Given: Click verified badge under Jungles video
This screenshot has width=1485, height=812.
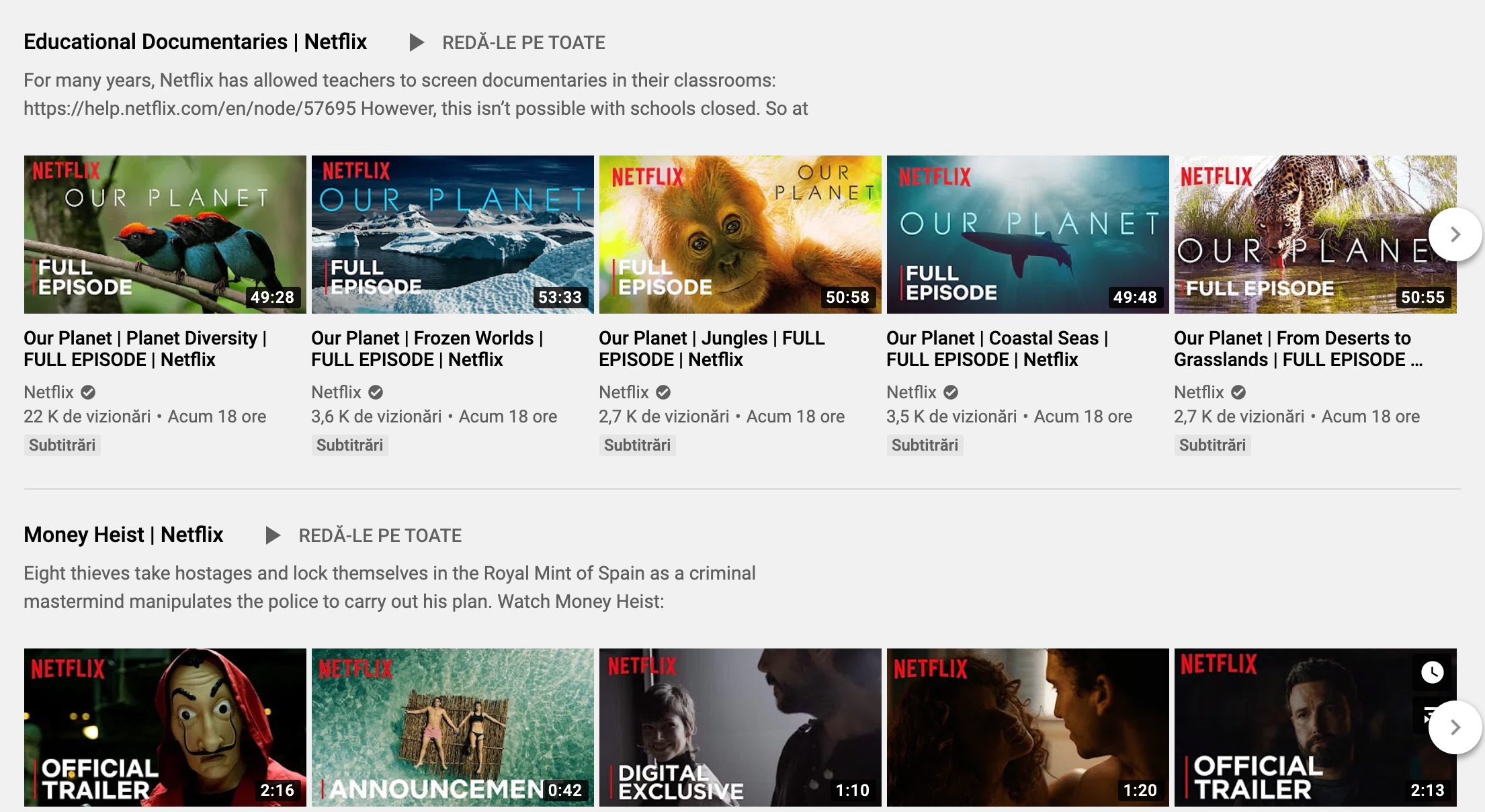Looking at the screenshot, I should (x=663, y=392).
